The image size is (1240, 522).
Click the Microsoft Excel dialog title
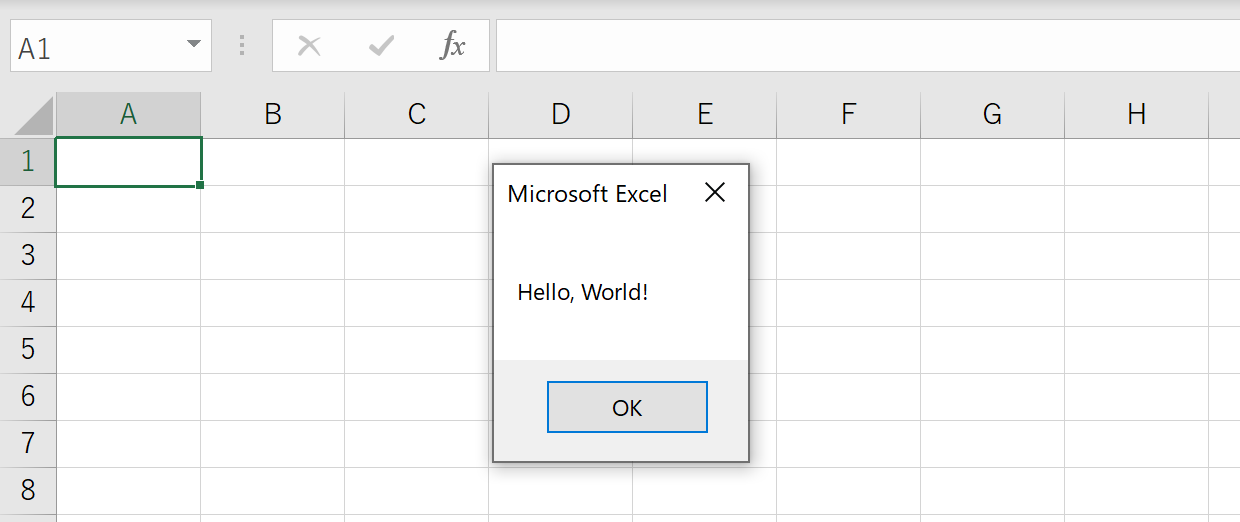(587, 194)
